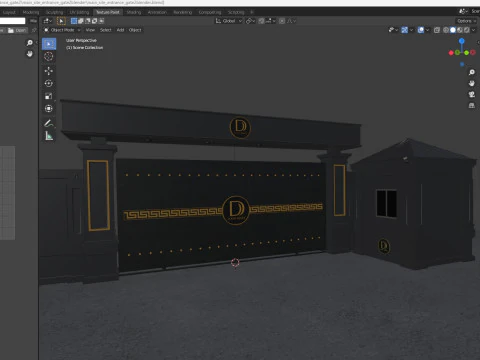Toggle viewport gizmos display button

point(405,30)
